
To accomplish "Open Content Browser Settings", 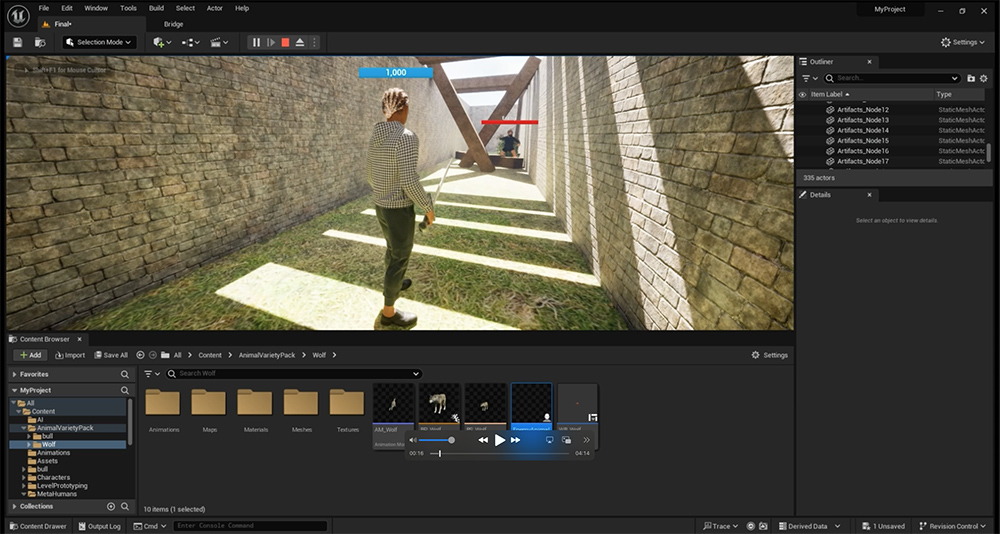I will (x=769, y=355).
